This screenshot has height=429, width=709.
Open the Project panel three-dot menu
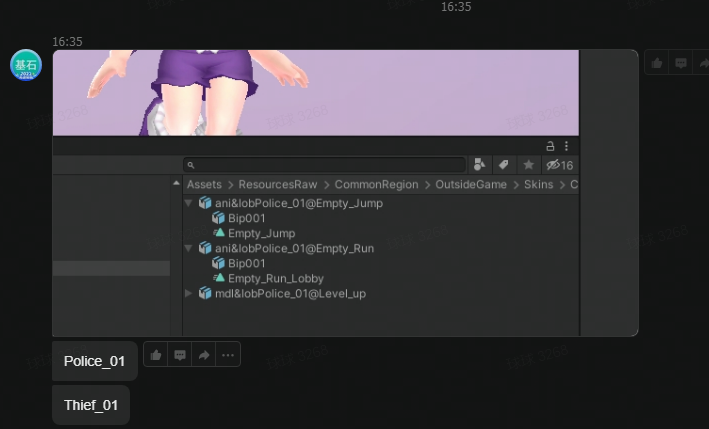pos(567,146)
